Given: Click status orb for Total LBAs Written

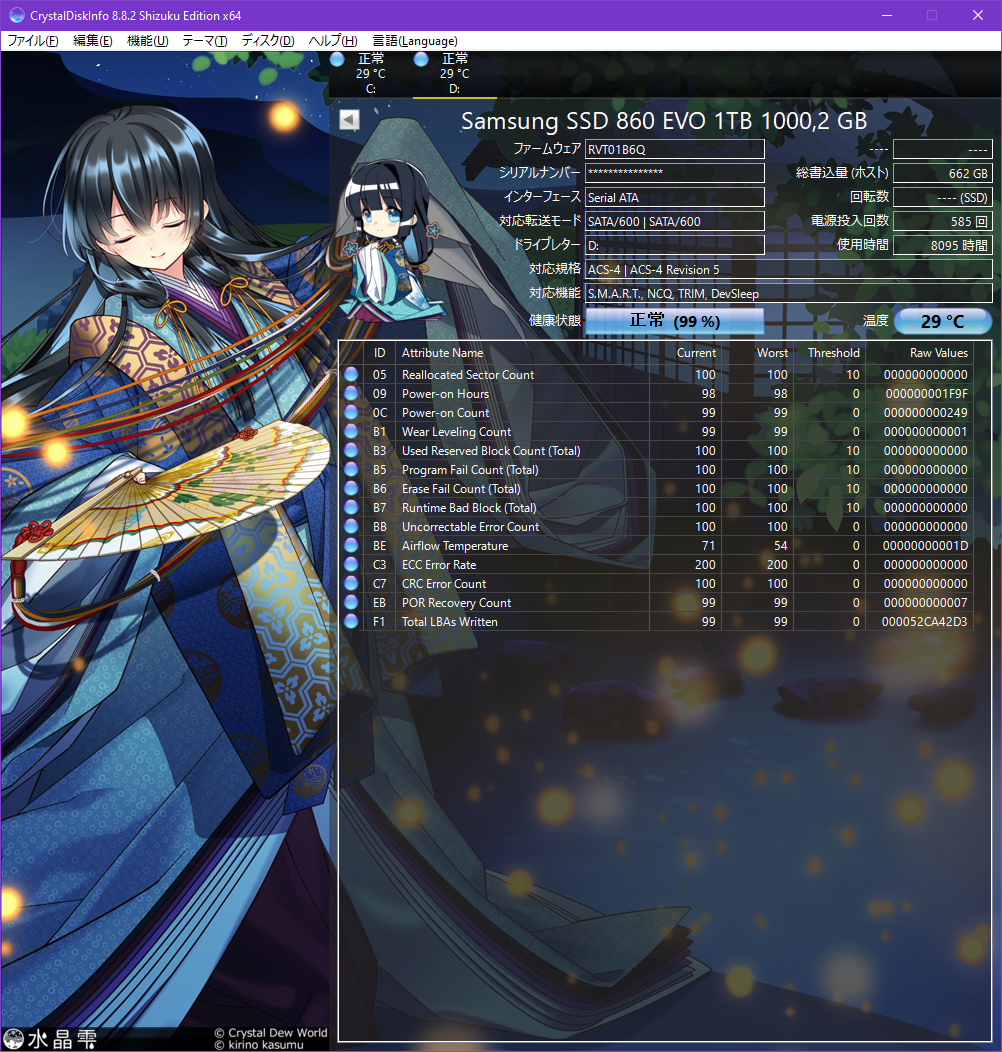Looking at the screenshot, I should pos(351,621).
